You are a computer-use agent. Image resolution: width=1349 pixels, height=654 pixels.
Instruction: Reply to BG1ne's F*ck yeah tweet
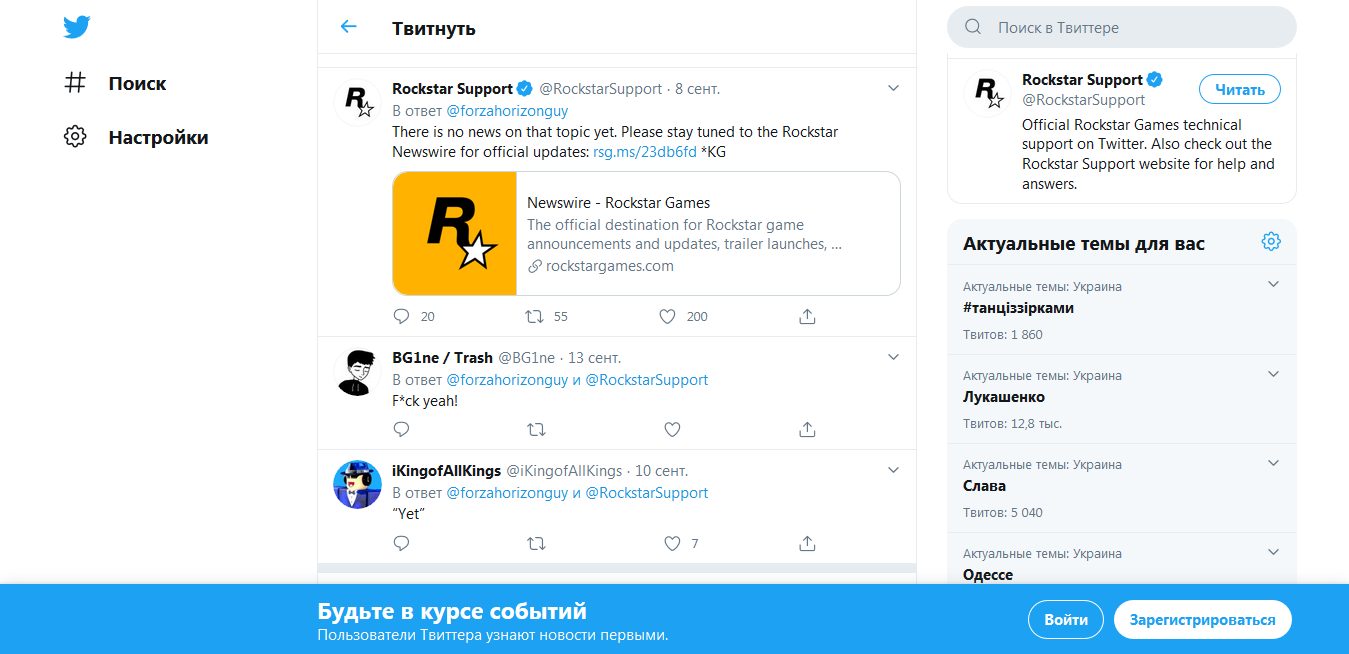[402, 429]
